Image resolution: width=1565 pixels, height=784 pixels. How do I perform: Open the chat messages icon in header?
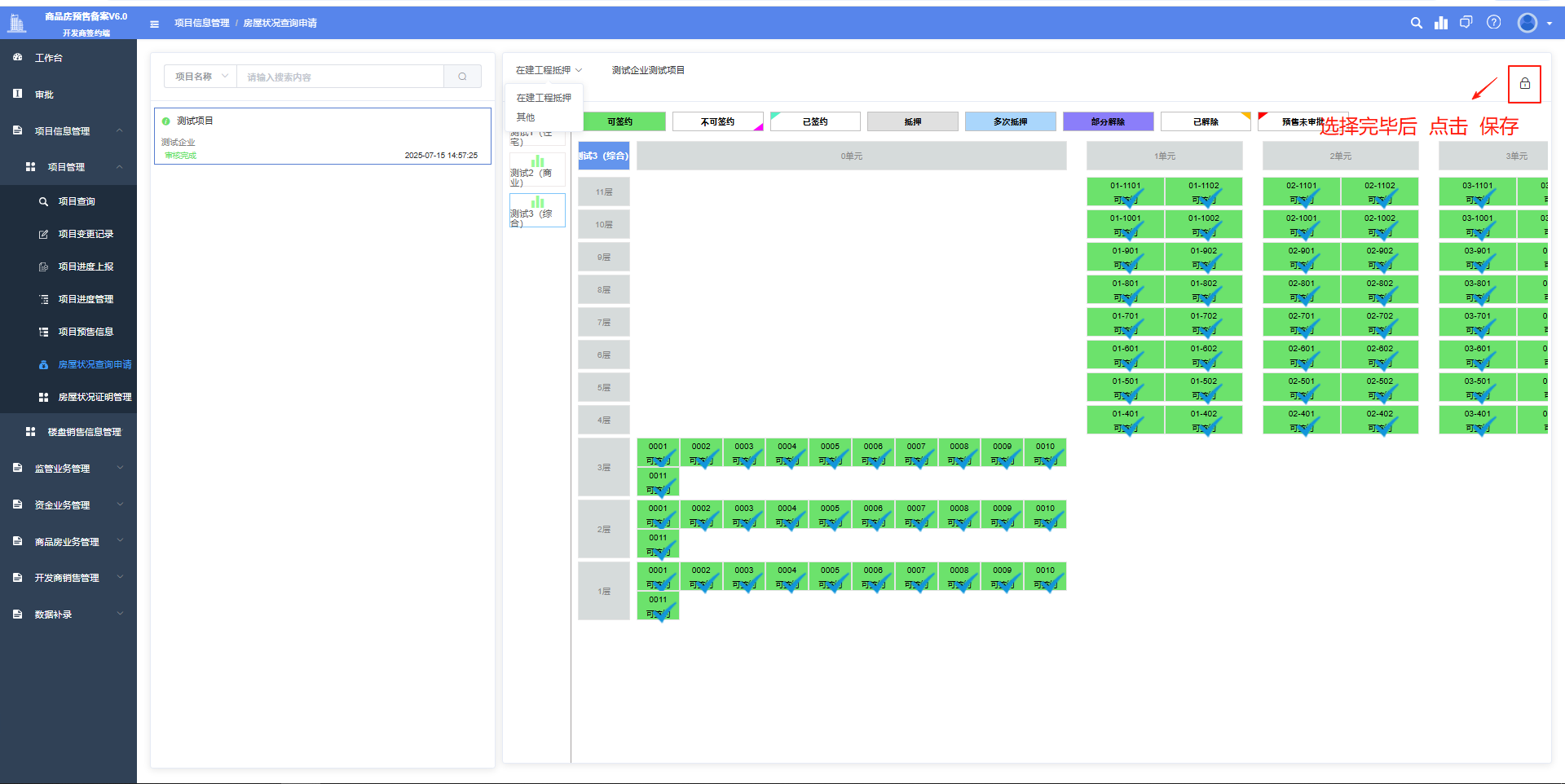pos(1466,23)
